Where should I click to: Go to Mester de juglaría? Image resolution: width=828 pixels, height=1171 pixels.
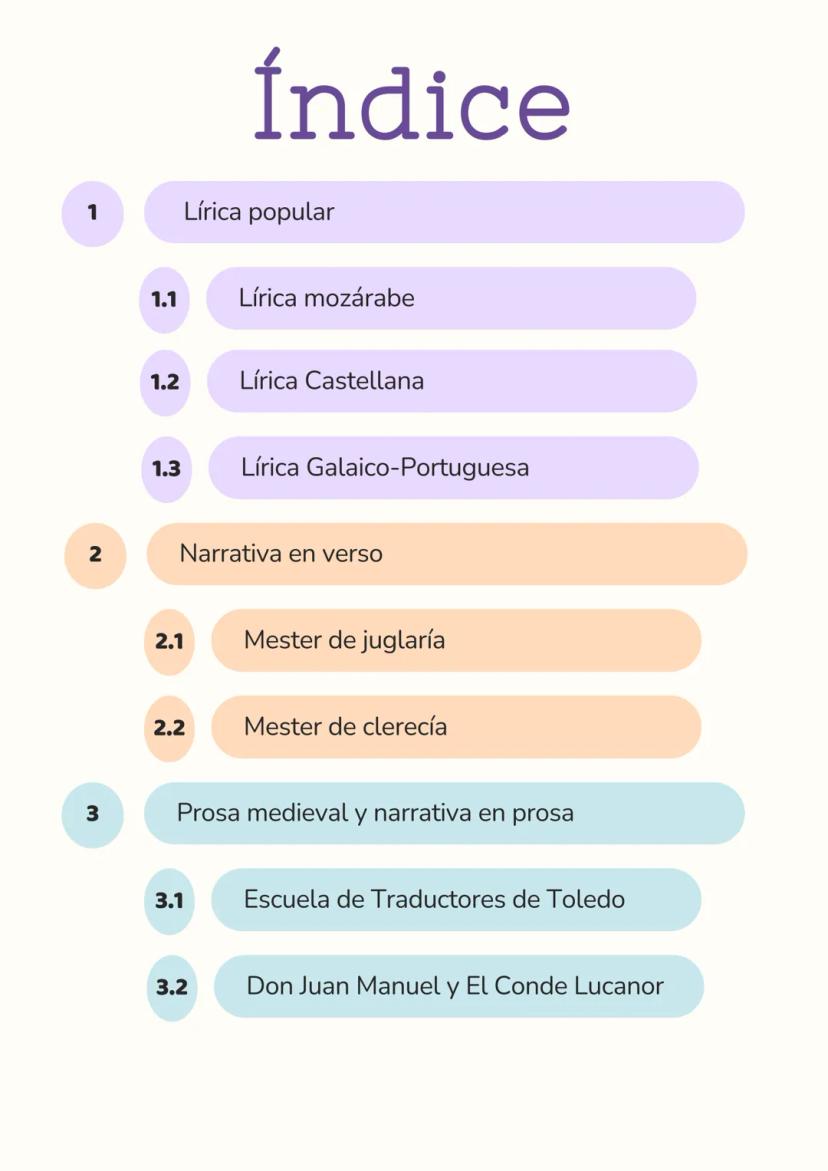456,640
